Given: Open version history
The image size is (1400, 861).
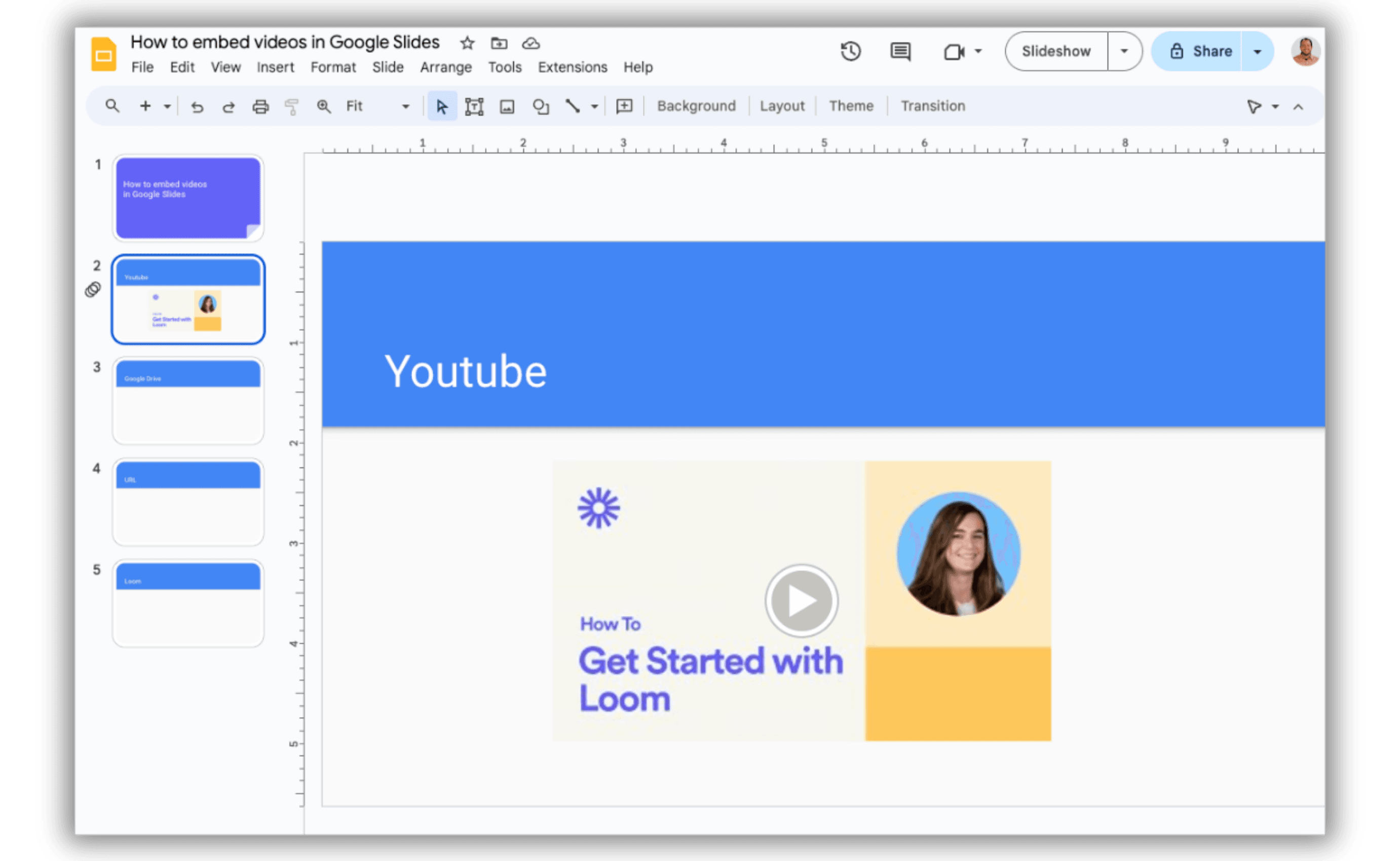Looking at the screenshot, I should (x=850, y=51).
